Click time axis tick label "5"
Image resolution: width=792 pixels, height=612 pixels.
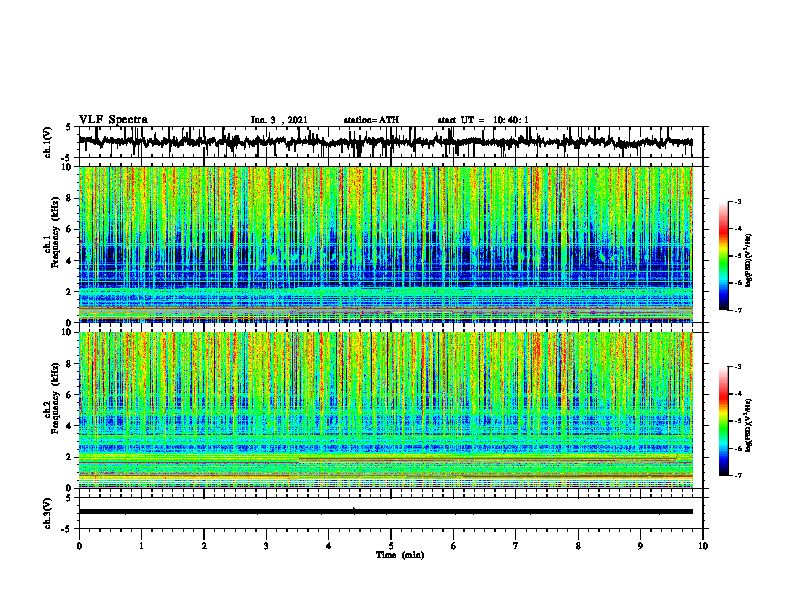point(391,546)
